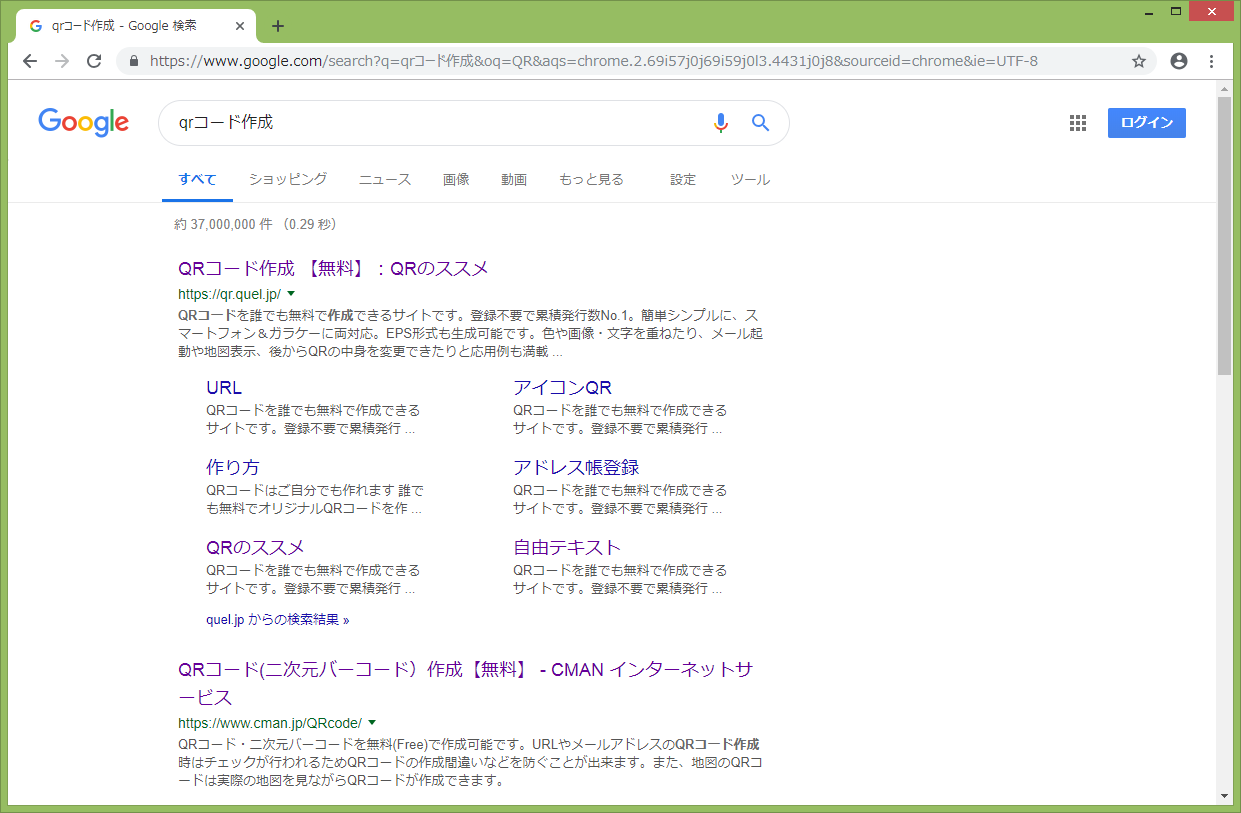Switch to the 画像 tab

click(x=456, y=180)
